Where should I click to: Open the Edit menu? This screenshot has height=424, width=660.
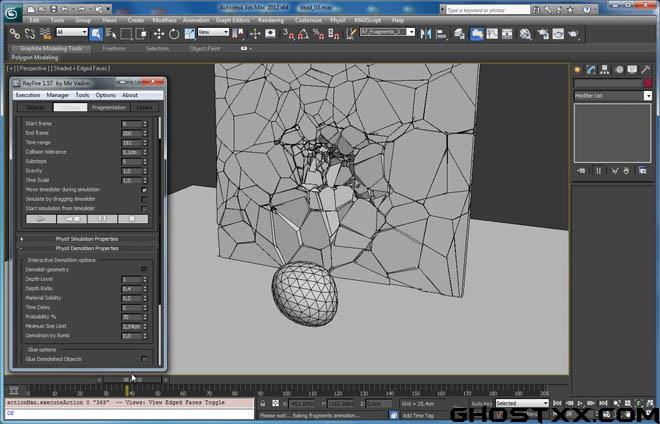coord(34,20)
